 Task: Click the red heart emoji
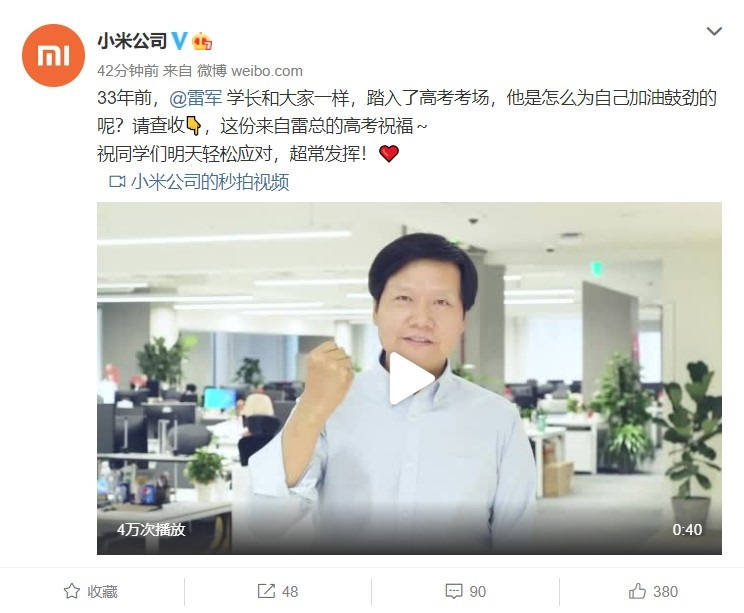pos(389,154)
